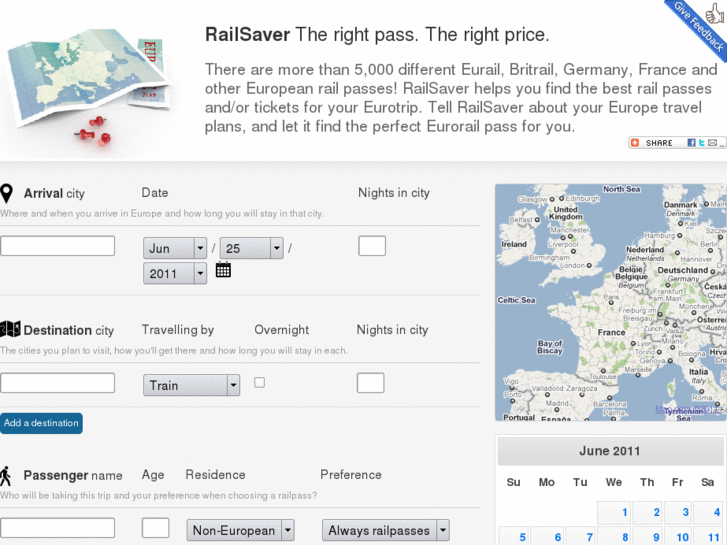Select June 7 in the calendar
The width and height of the screenshot is (727, 545).
(580, 536)
